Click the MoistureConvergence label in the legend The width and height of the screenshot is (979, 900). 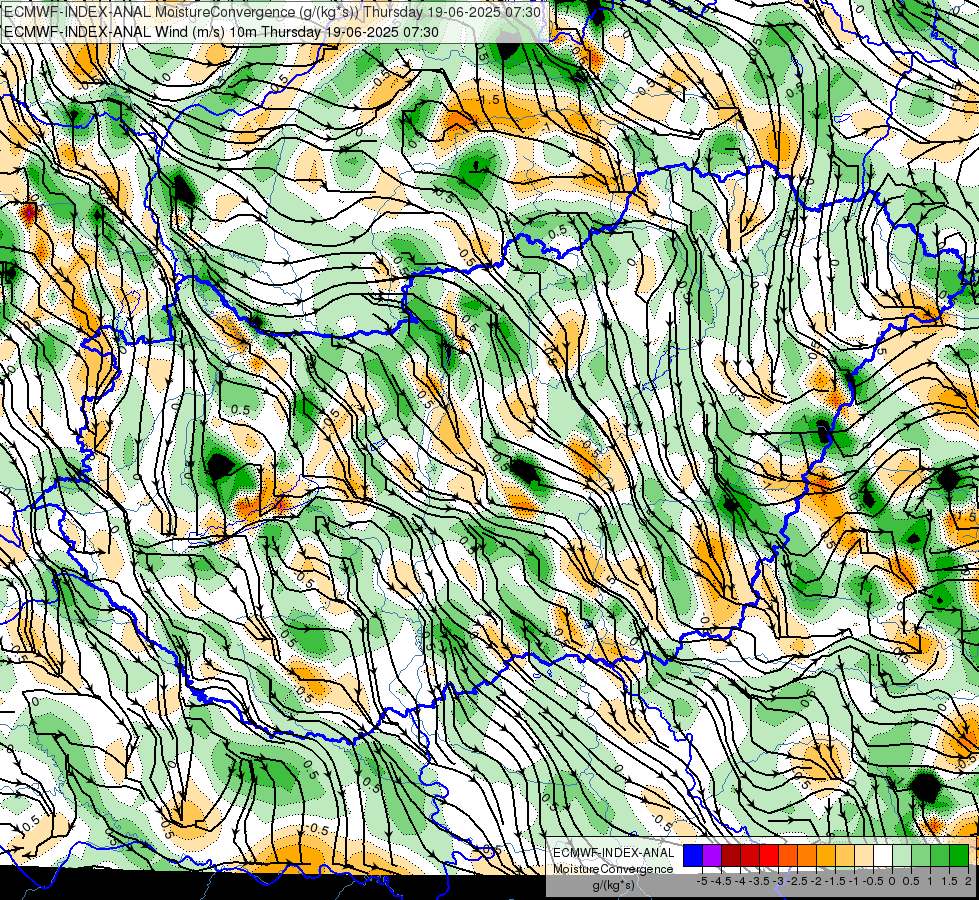click(x=614, y=869)
